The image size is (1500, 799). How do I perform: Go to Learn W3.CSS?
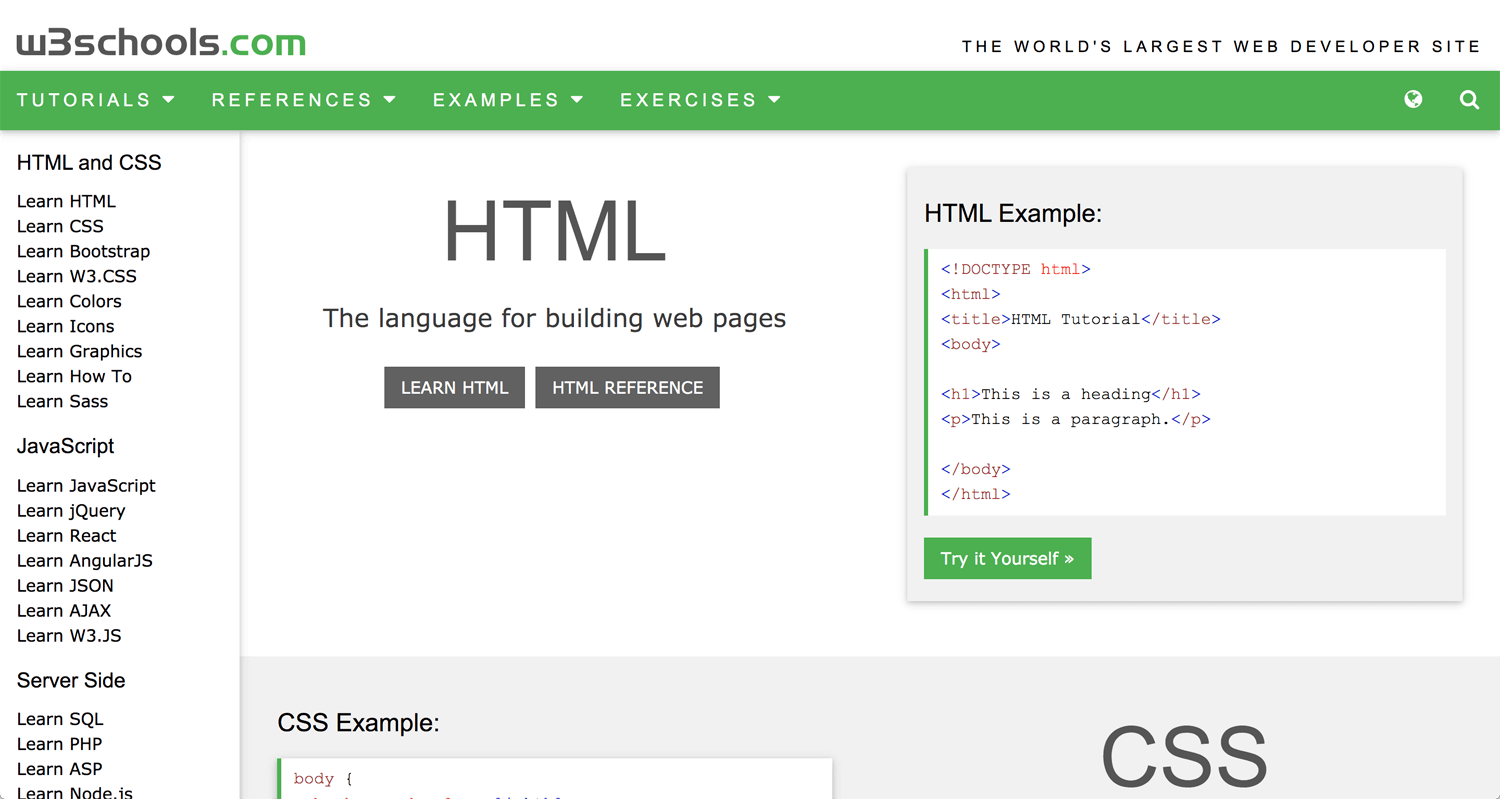[x=77, y=276]
